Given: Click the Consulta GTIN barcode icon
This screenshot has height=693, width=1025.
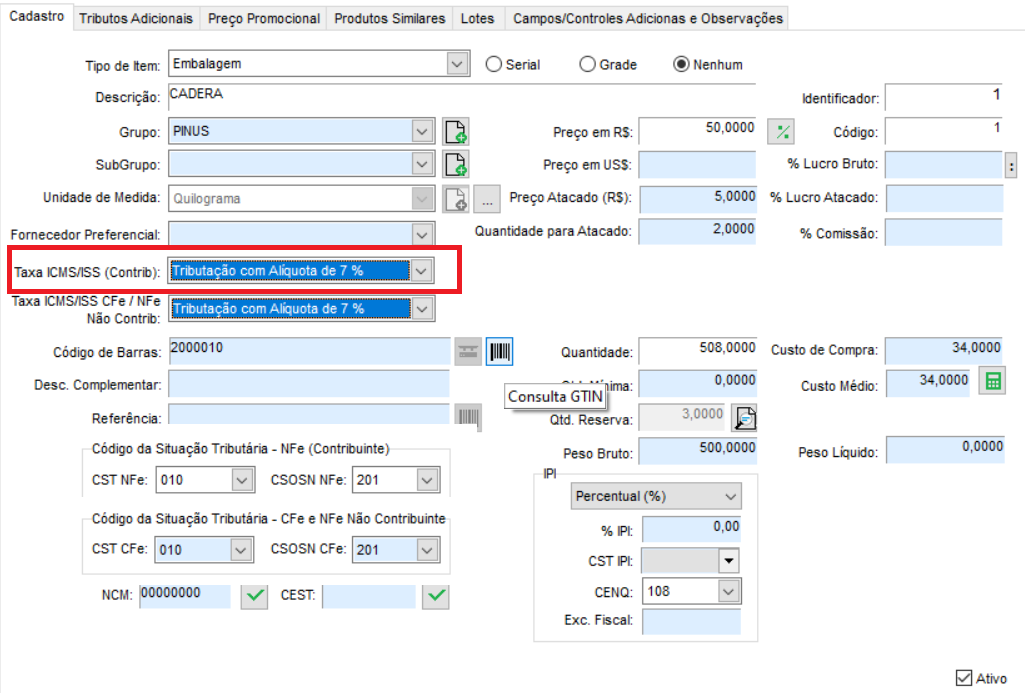Looking at the screenshot, I should pos(499,352).
